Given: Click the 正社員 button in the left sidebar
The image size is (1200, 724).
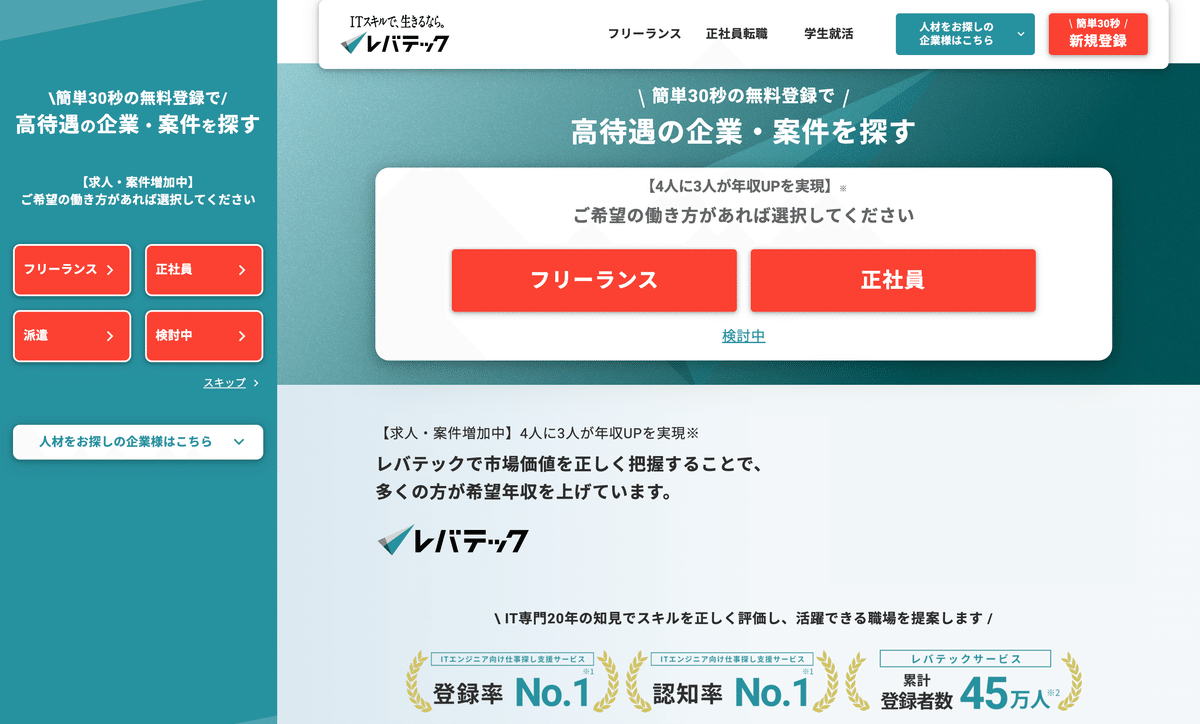Looking at the screenshot, I should pyautogui.click(x=203, y=270).
